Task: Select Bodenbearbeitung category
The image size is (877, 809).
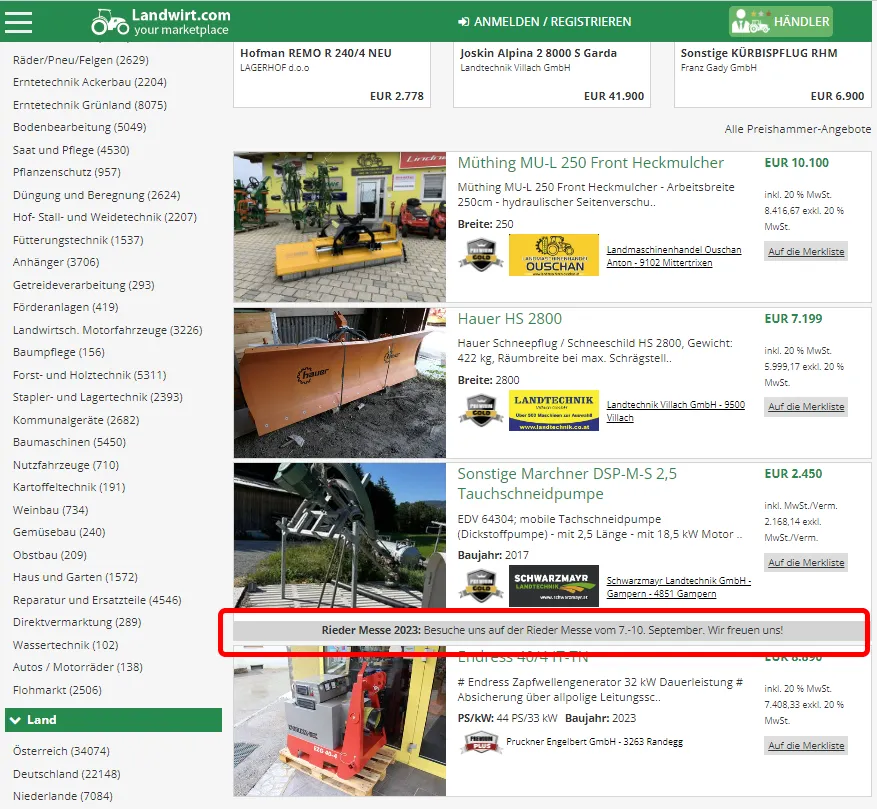Action: (x=79, y=128)
